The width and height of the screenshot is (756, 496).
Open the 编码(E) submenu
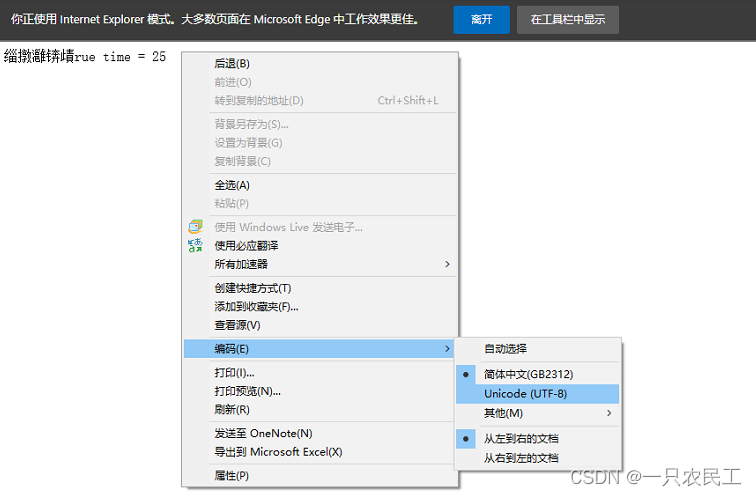pyautogui.click(x=320, y=349)
